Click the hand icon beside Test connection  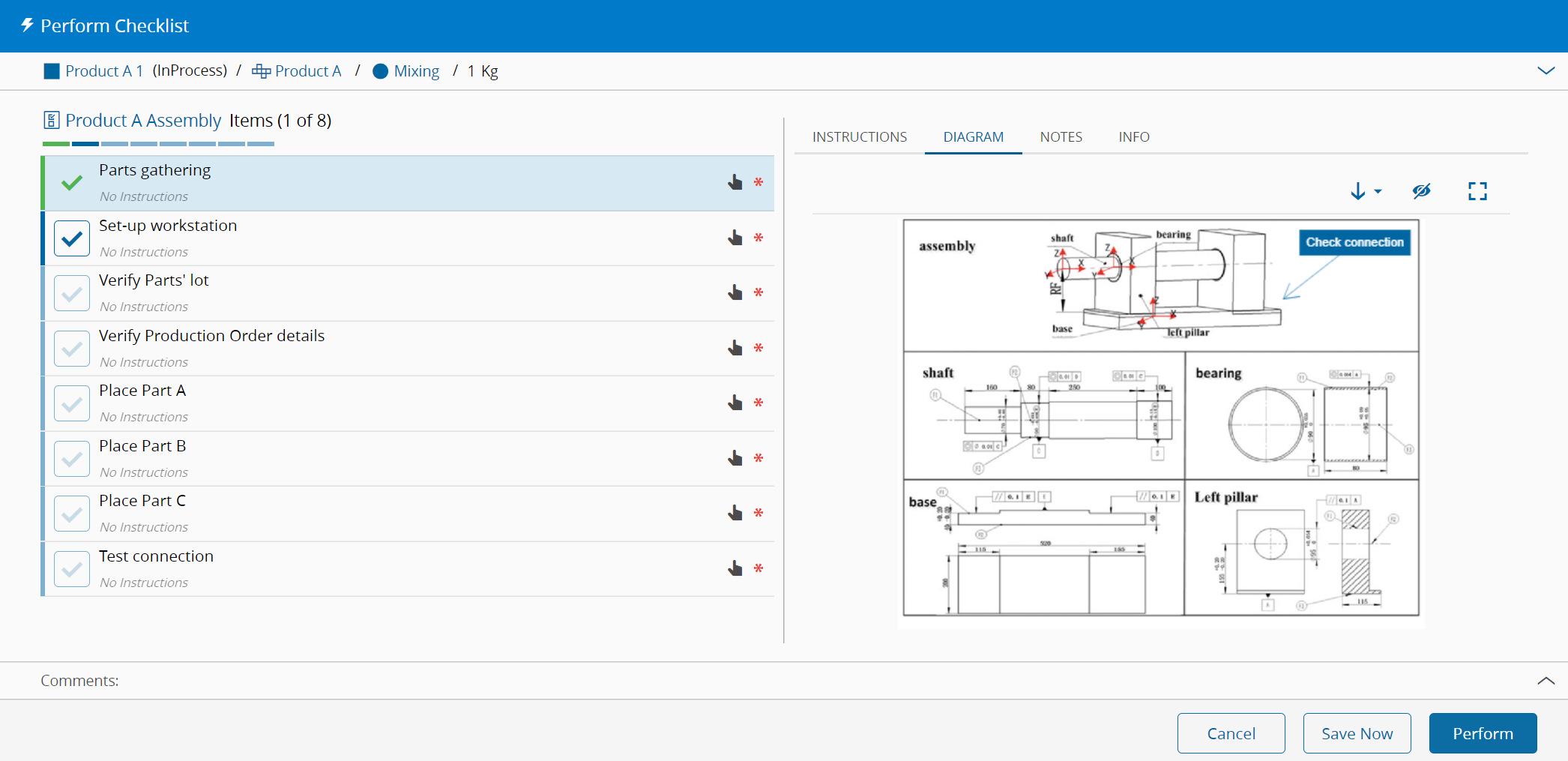point(735,568)
